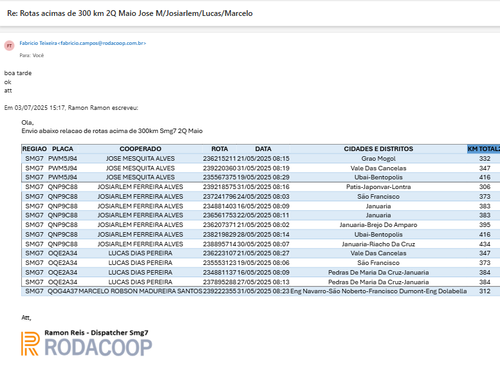Click the REGIAO column header
The image size is (500, 371).
[34, 149]
